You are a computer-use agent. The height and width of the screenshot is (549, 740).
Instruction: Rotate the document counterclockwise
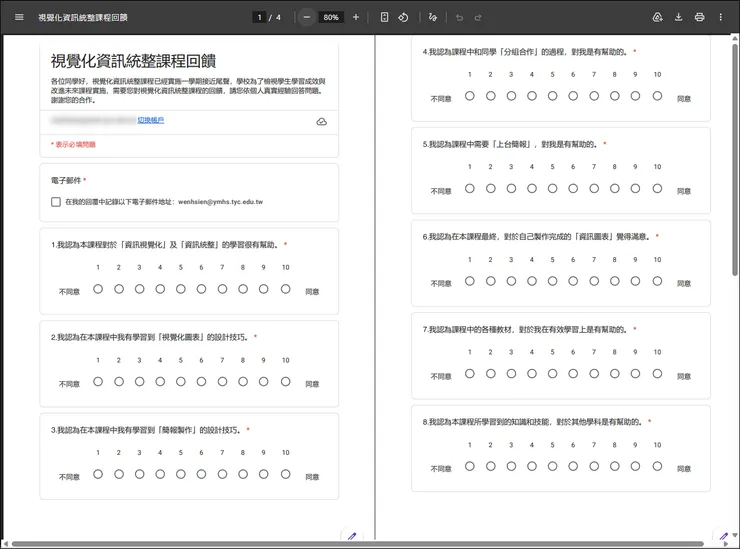point(403,17)
